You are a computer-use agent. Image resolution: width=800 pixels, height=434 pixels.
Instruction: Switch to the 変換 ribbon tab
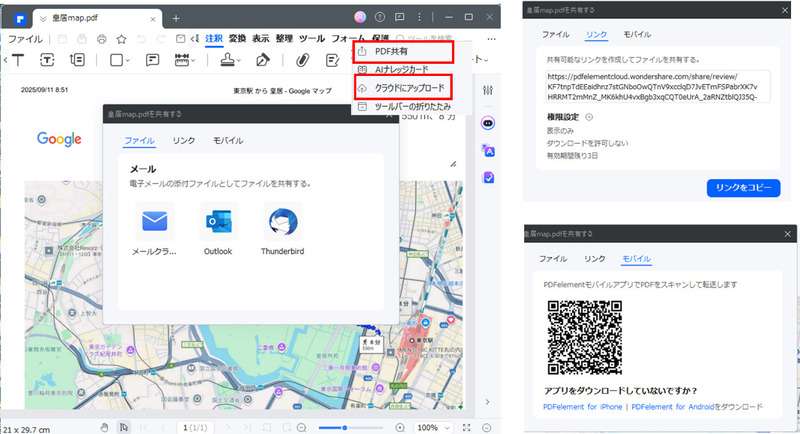[x=237, y=39]
